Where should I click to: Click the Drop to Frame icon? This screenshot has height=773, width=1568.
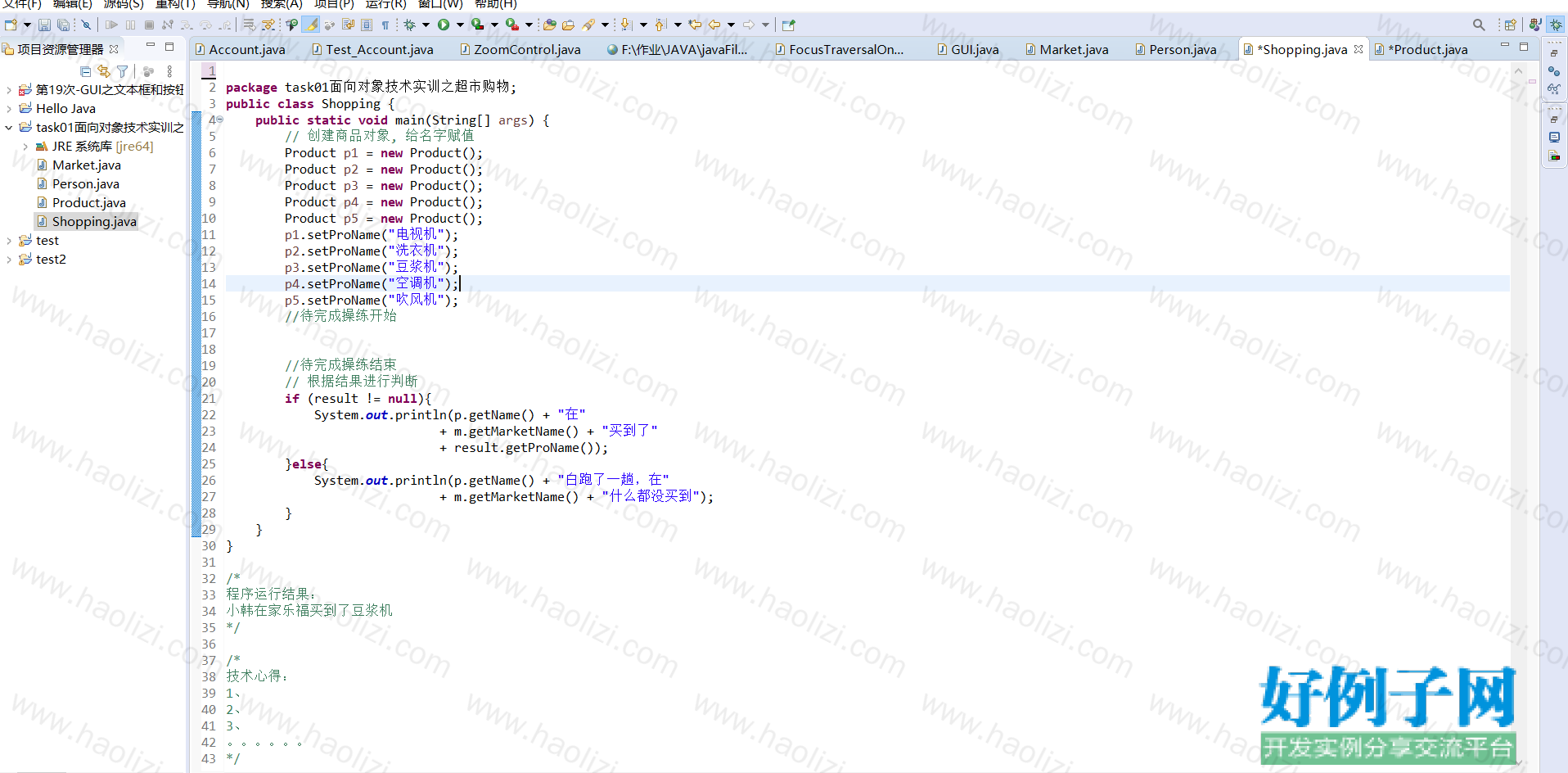point(249,25)
